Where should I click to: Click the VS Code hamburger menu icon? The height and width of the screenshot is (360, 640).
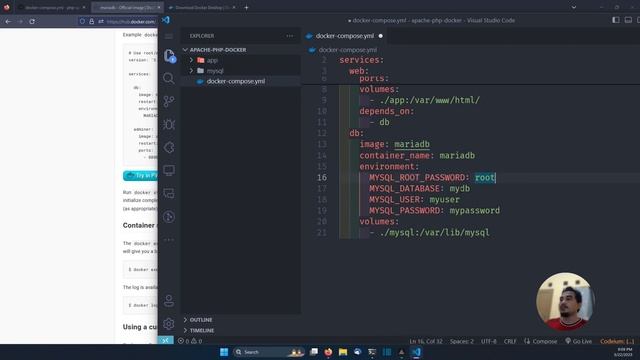pos(169,36)
